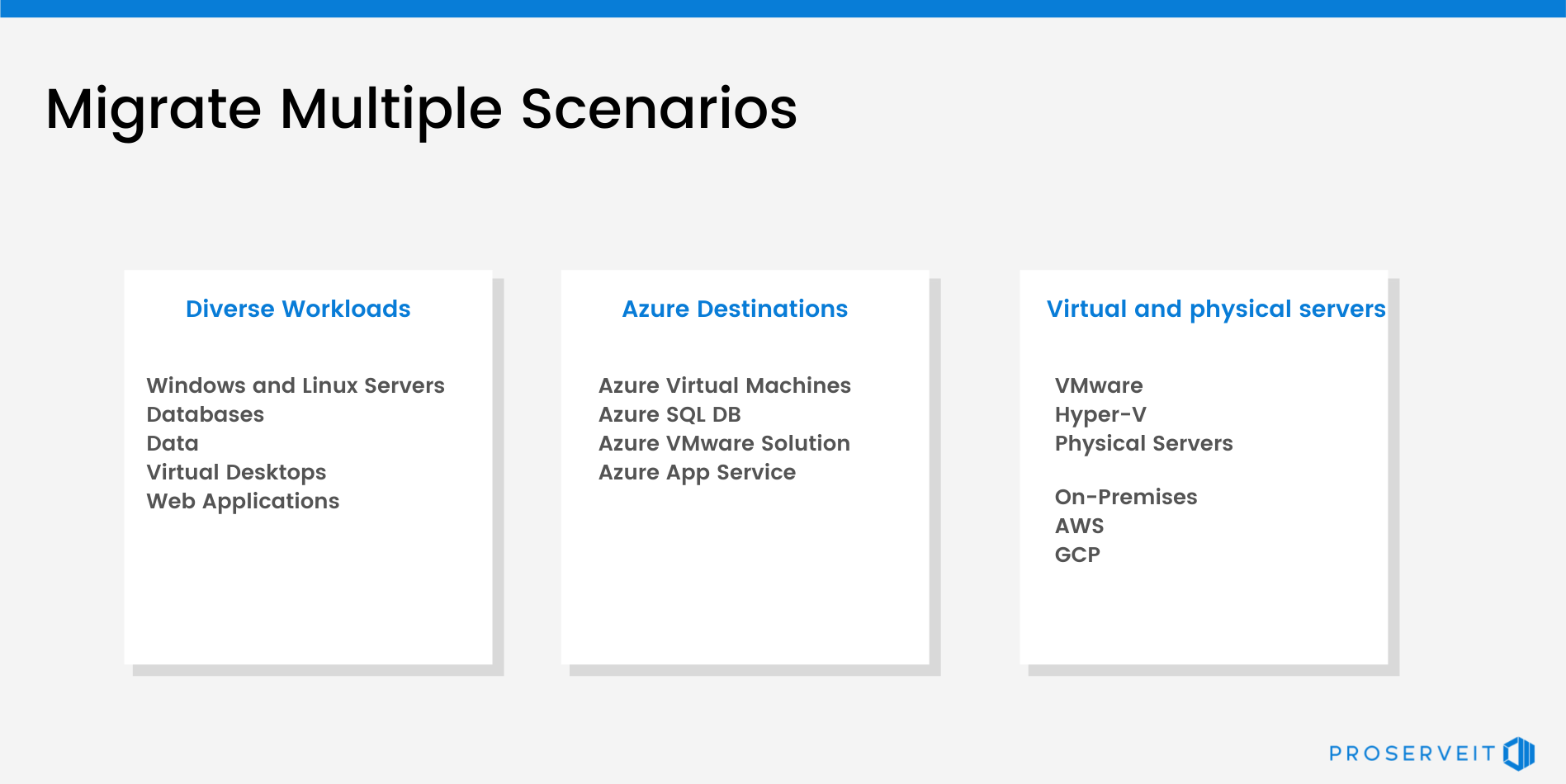Select the Databases list item
The image size is (1566, 784).
206,414
